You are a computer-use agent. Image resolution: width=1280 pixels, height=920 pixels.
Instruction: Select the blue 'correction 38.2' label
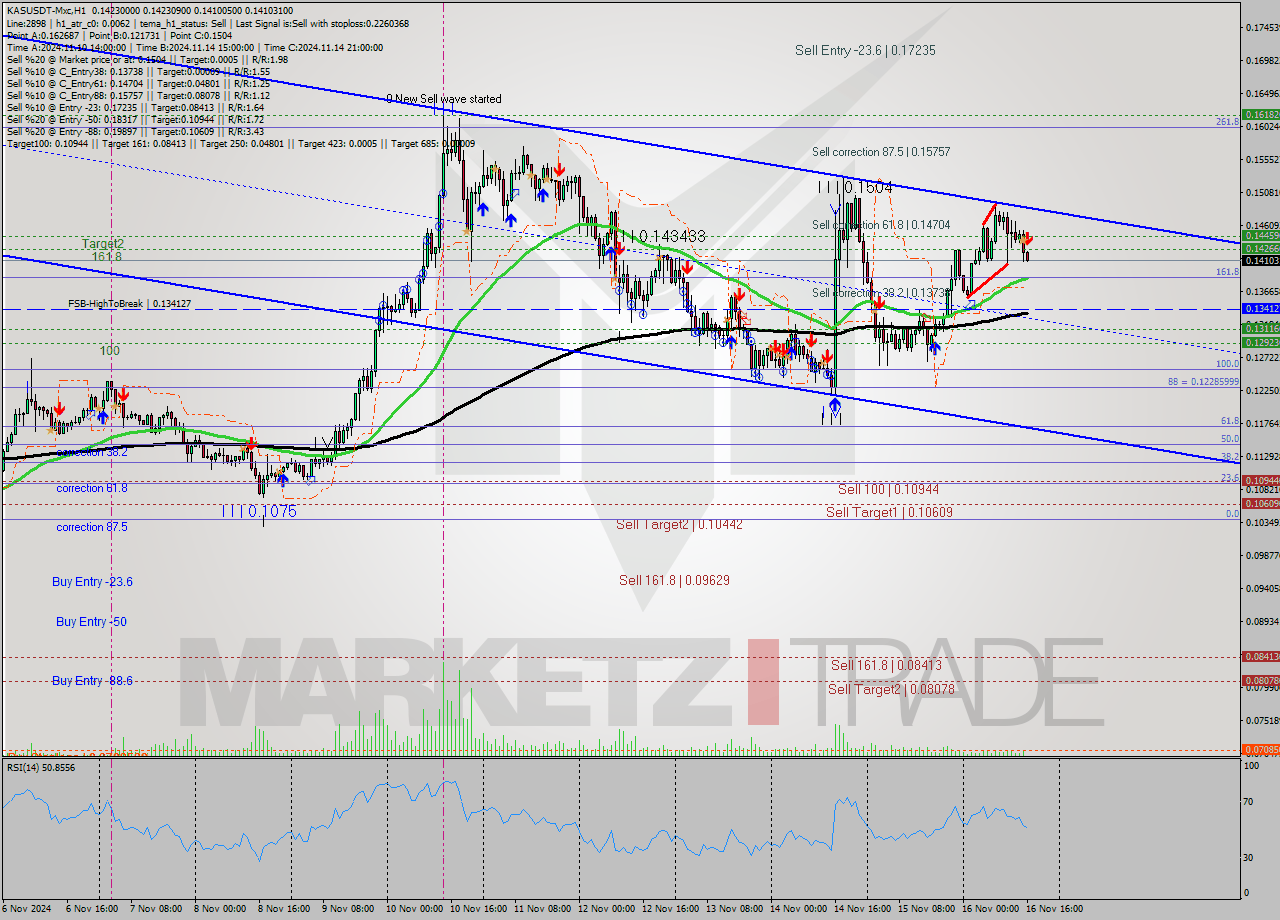tap(92, 452)
